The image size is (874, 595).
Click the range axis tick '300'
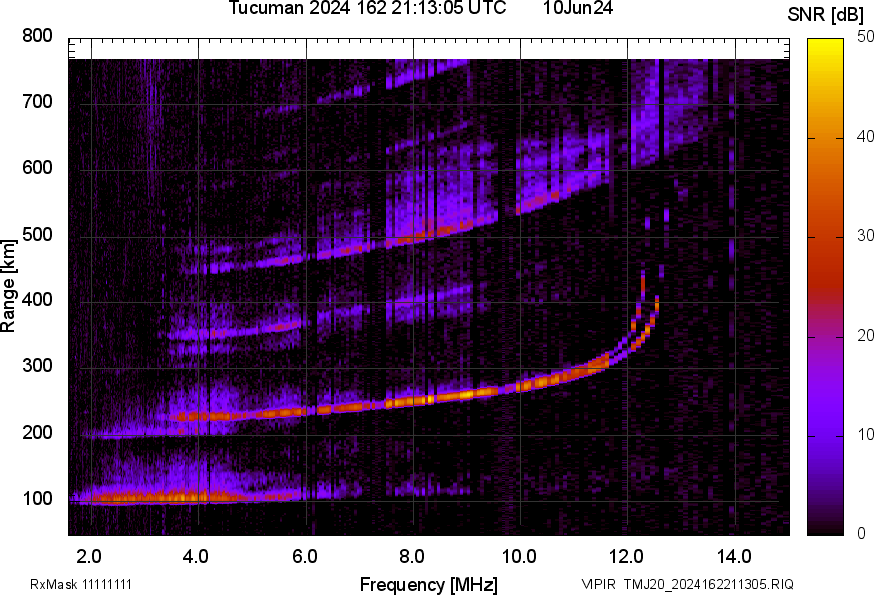(x=37, y=366)
